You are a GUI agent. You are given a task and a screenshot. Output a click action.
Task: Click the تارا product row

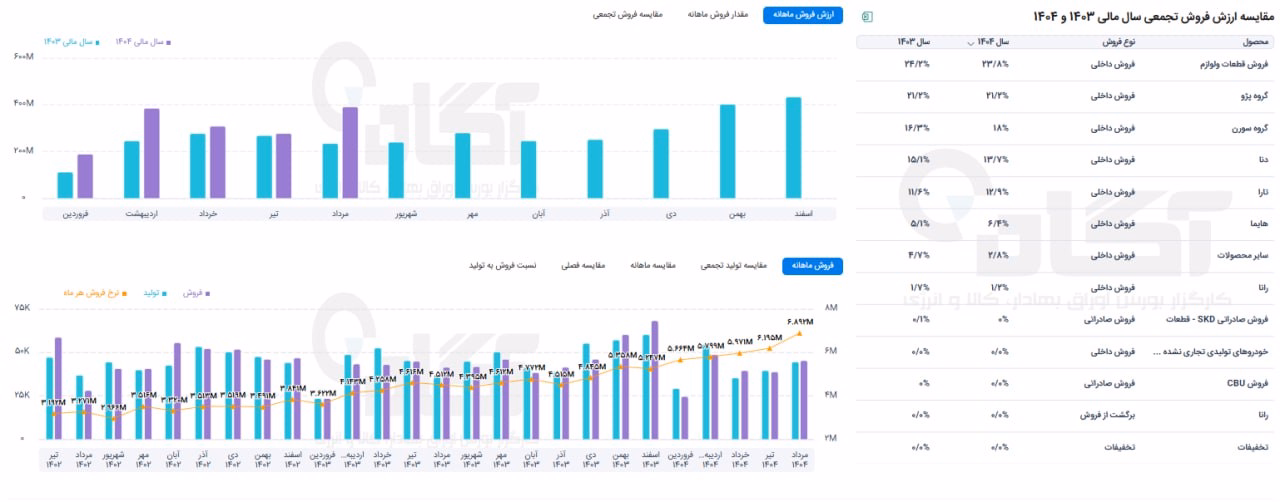[x=1066, y=193]
